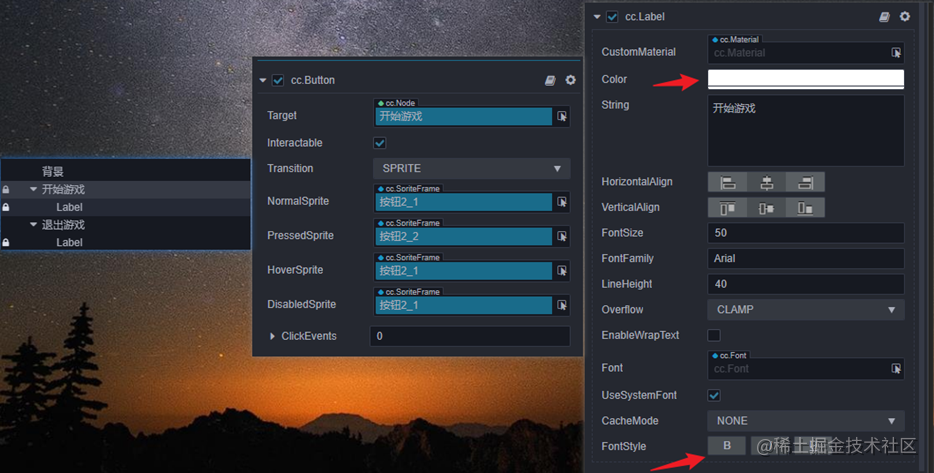
Task: Click the empty CustomMaterial cc.Material field
Action: (798, 53)
